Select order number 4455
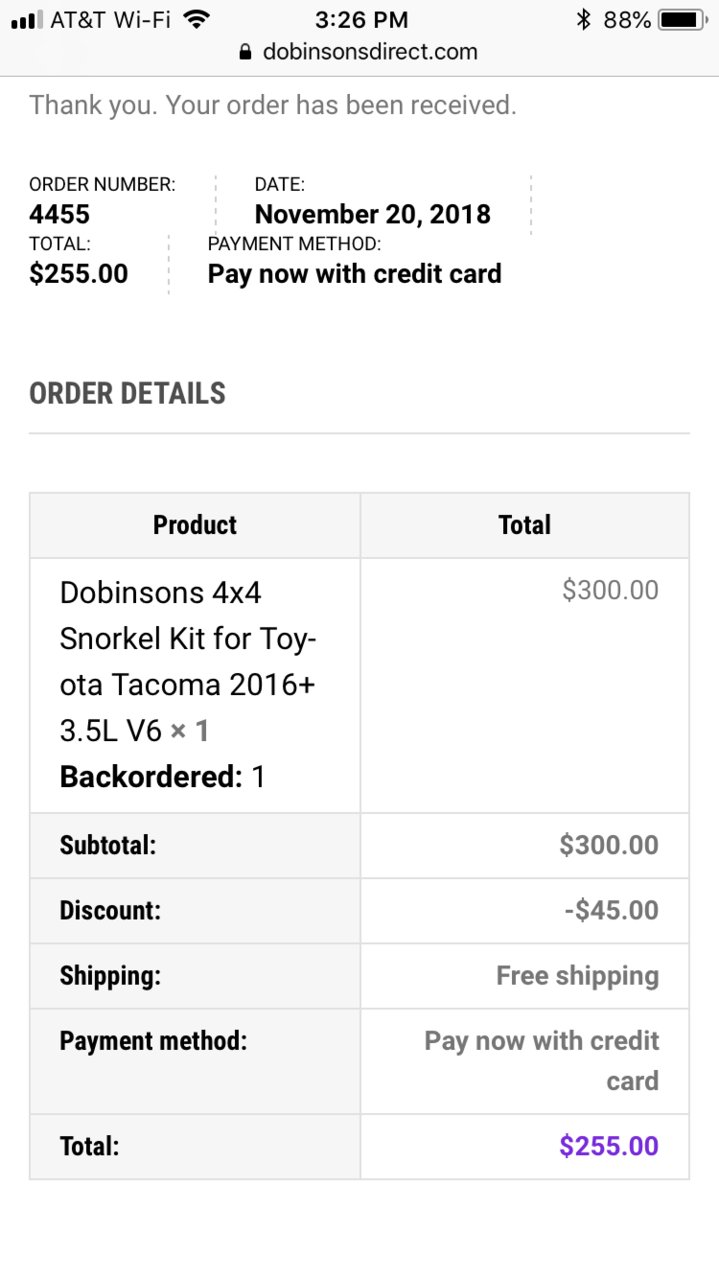 (59, 214)
